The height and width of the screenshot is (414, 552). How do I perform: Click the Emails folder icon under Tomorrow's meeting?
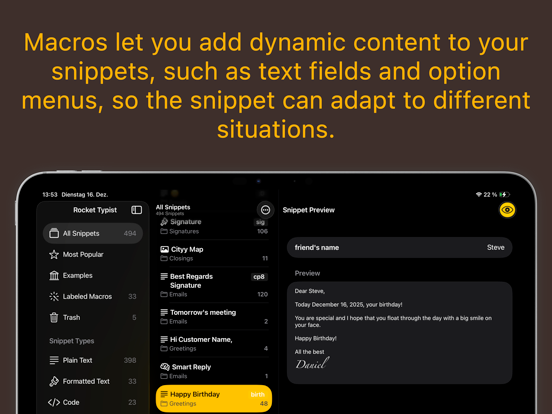click(x=164, y=321)
